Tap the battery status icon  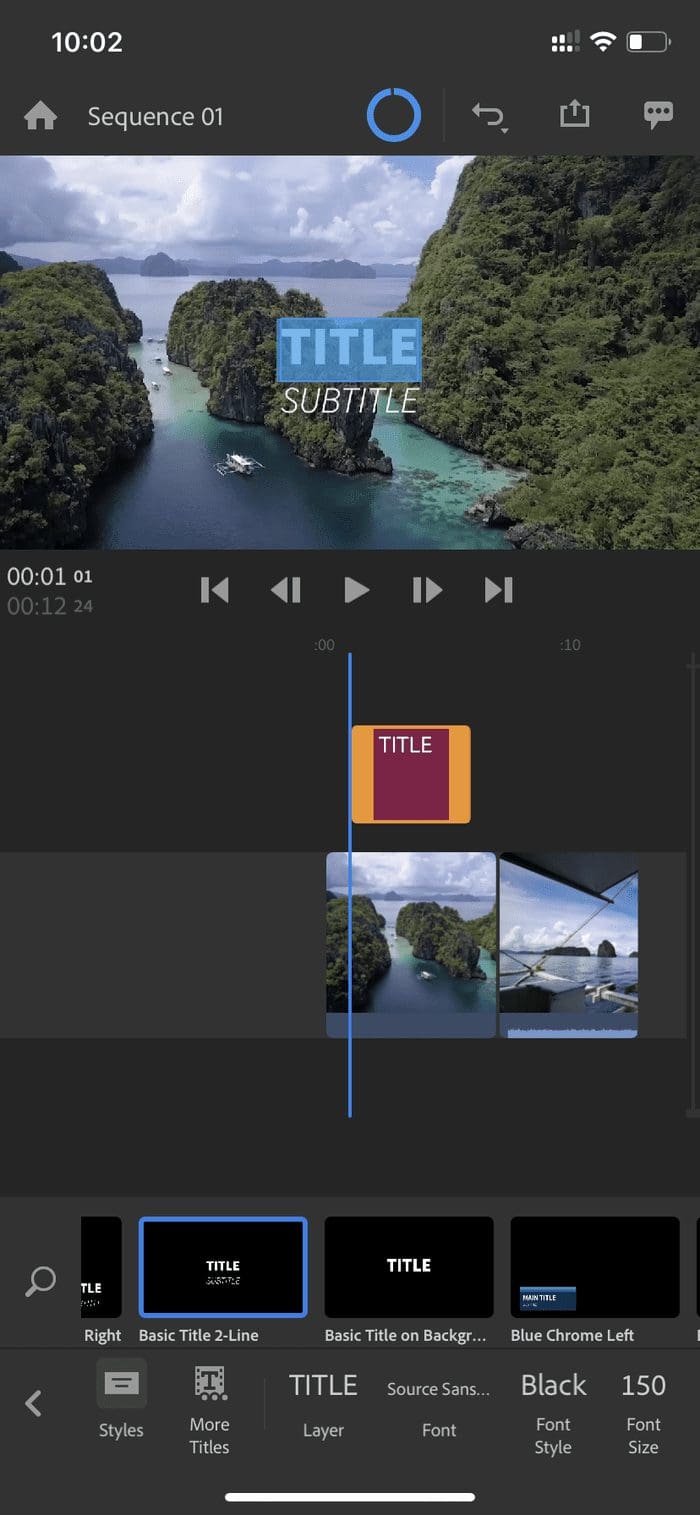point(647,42)
